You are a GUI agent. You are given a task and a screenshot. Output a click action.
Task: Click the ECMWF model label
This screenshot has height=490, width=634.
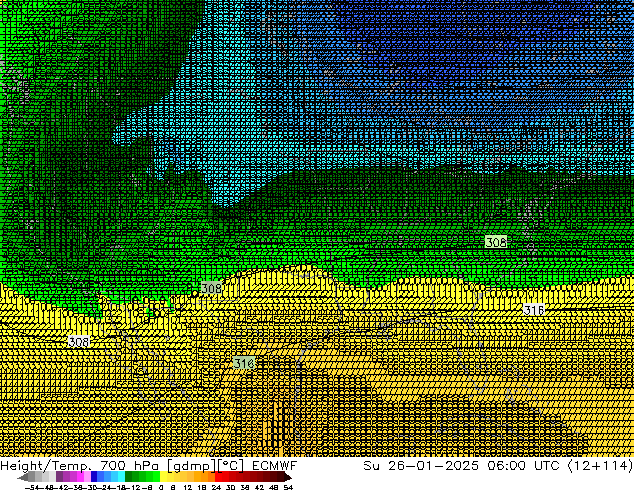275,466
